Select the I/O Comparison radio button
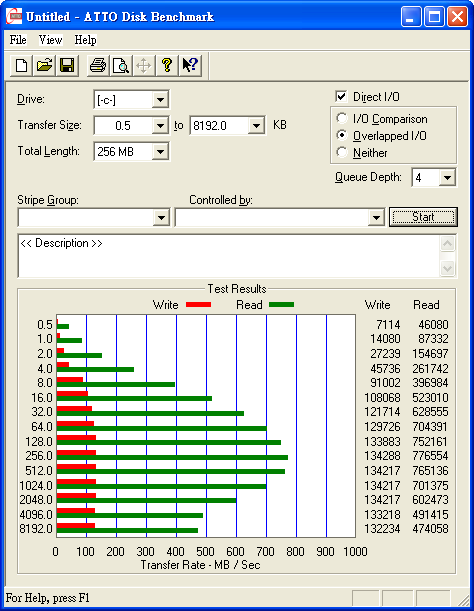Image resolution: width=474 pixels, height=611 pixels. [342, 118]
